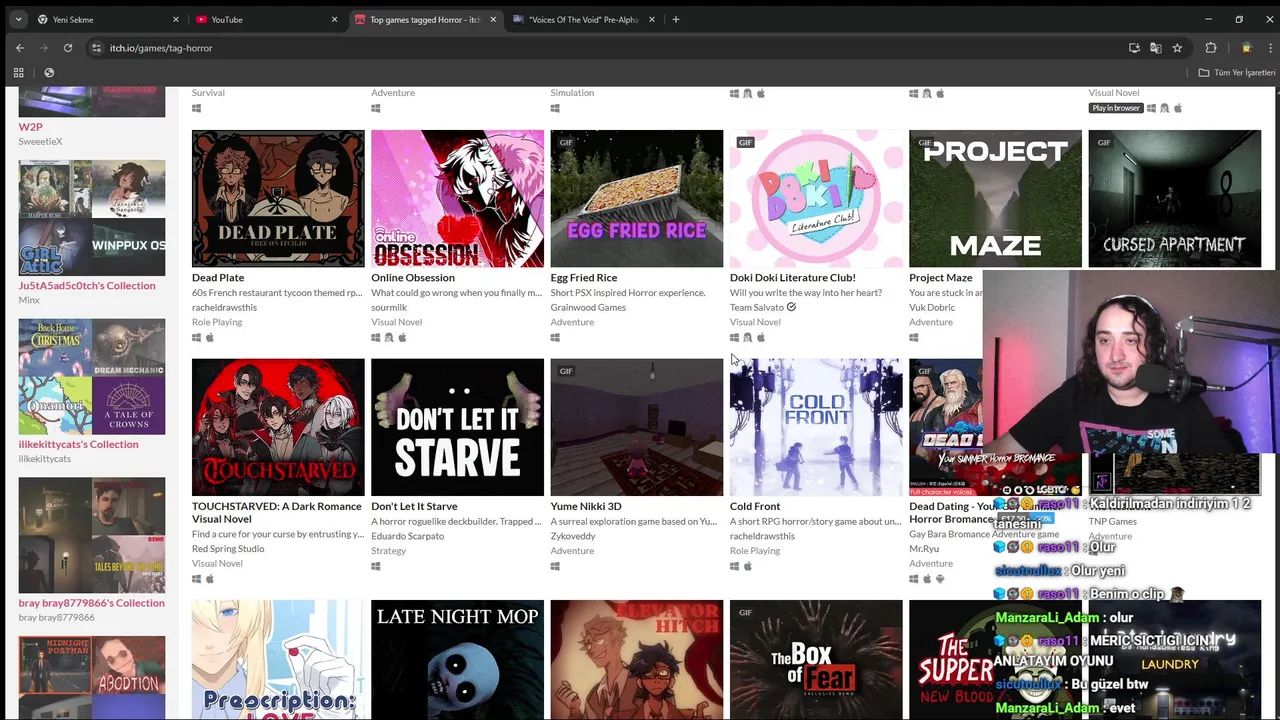
Task: Open The Box of Fear cover image
Action: coord(816,660)
